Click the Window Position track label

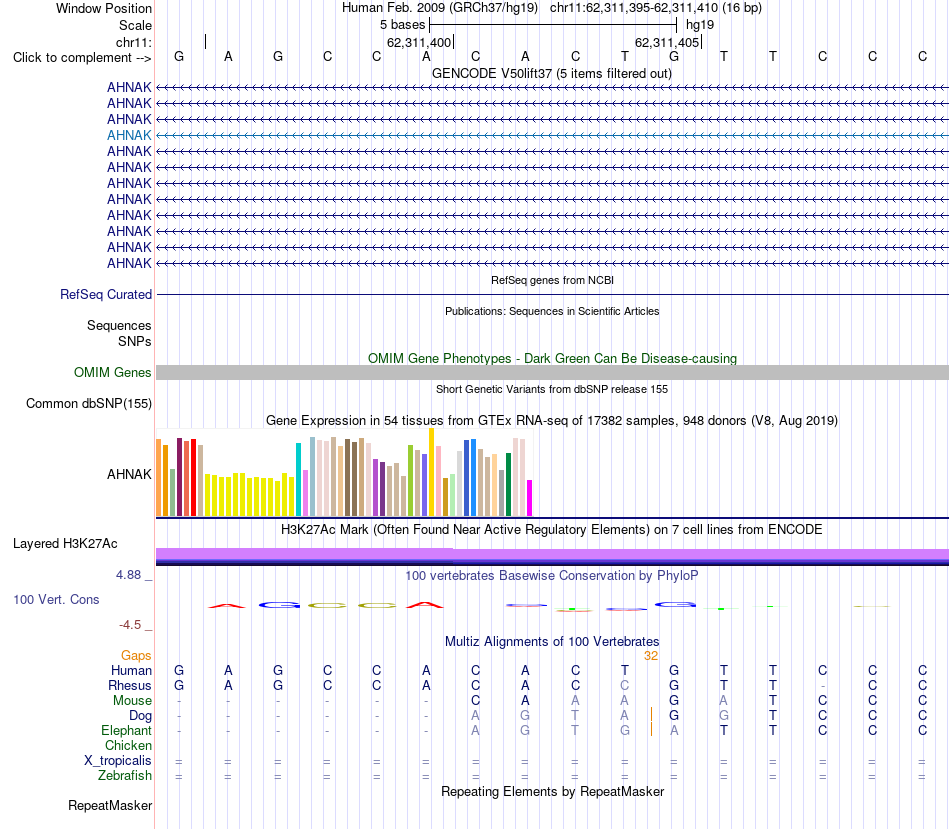coord(104,8)
